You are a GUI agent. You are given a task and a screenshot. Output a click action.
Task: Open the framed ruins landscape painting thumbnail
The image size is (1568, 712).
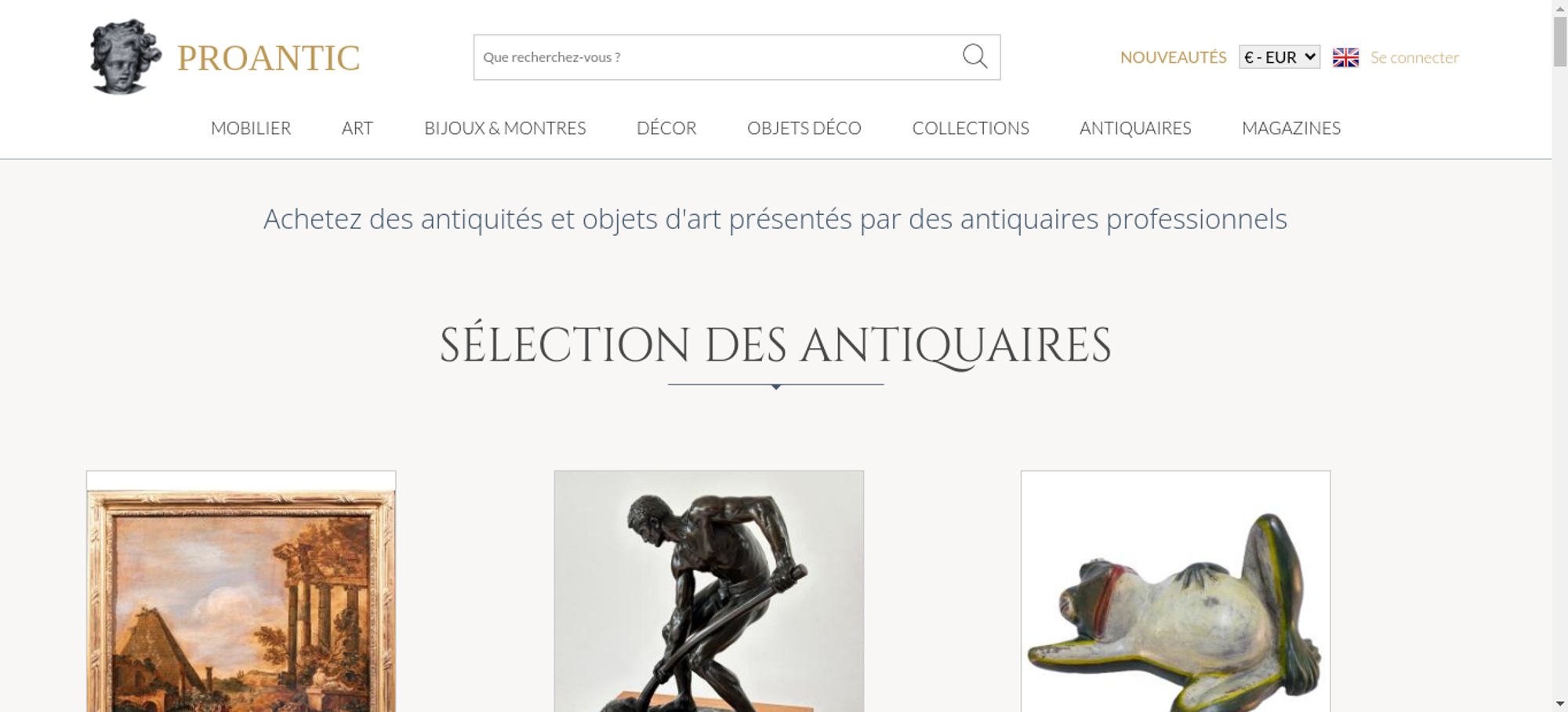(x=241, y=591)
